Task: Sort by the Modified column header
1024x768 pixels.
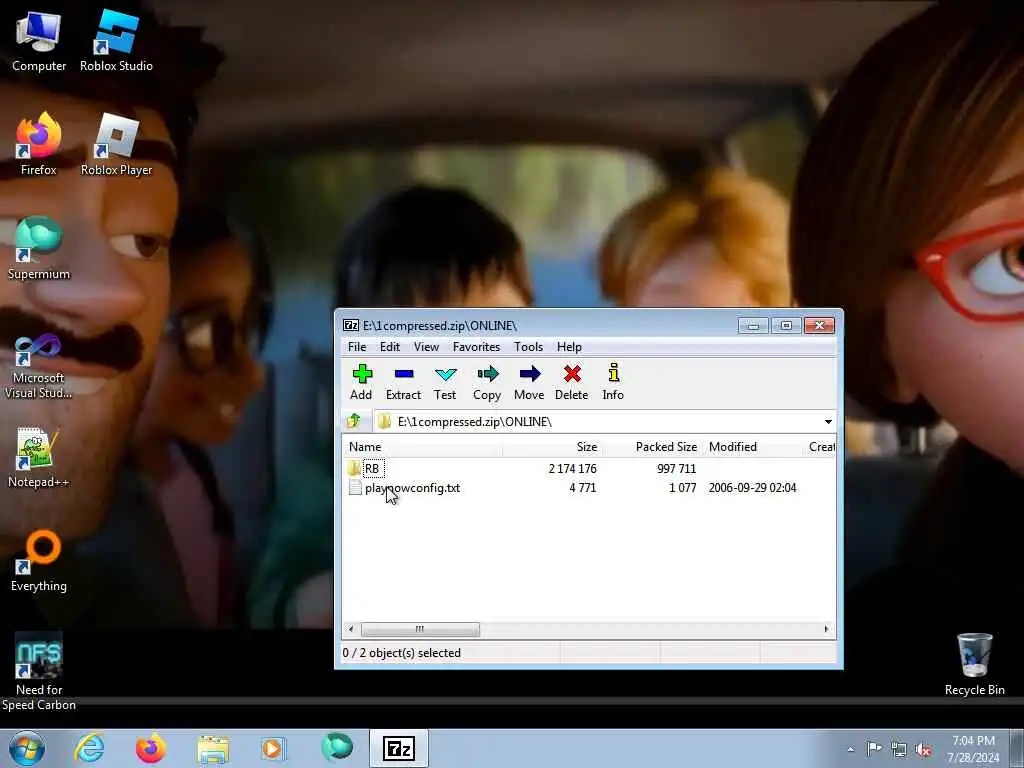Action: [x=753, y=447]
